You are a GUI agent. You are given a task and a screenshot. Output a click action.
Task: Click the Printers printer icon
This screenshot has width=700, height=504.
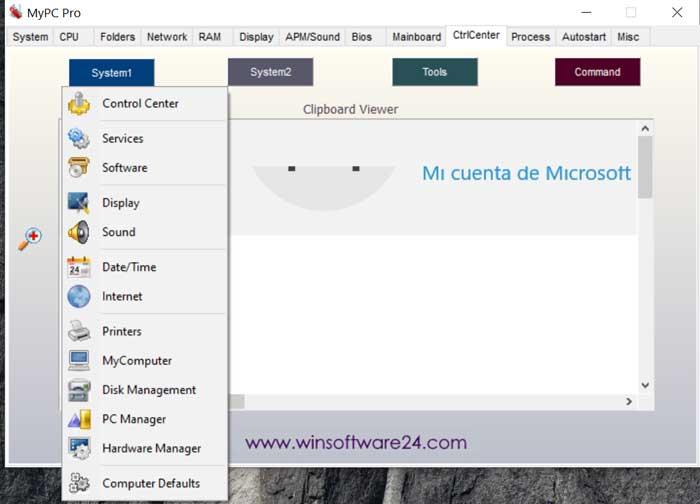coord(79,331)
